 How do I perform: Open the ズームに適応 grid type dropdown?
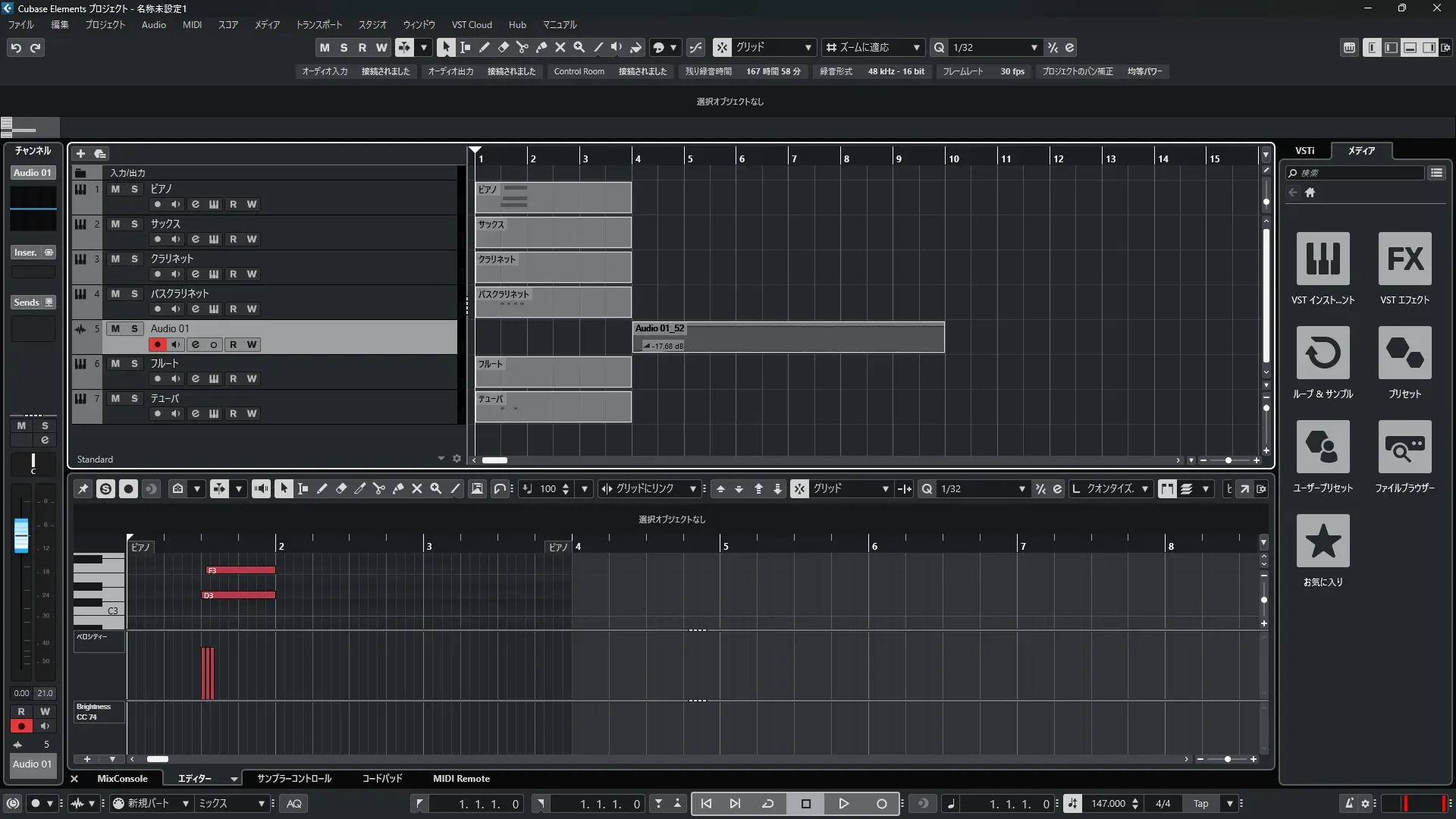point(916,47)
